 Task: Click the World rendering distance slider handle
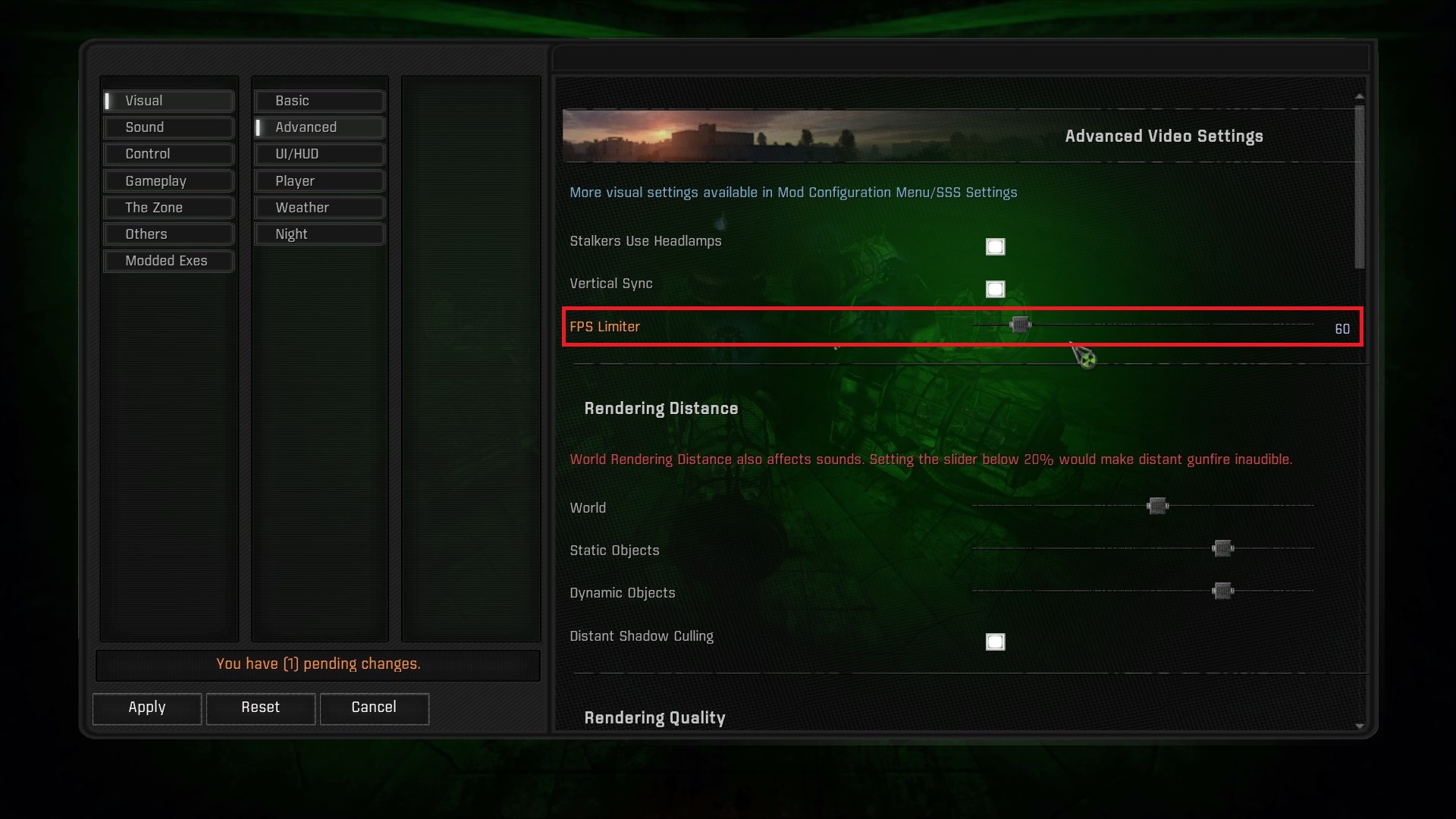pos(1157,506)
